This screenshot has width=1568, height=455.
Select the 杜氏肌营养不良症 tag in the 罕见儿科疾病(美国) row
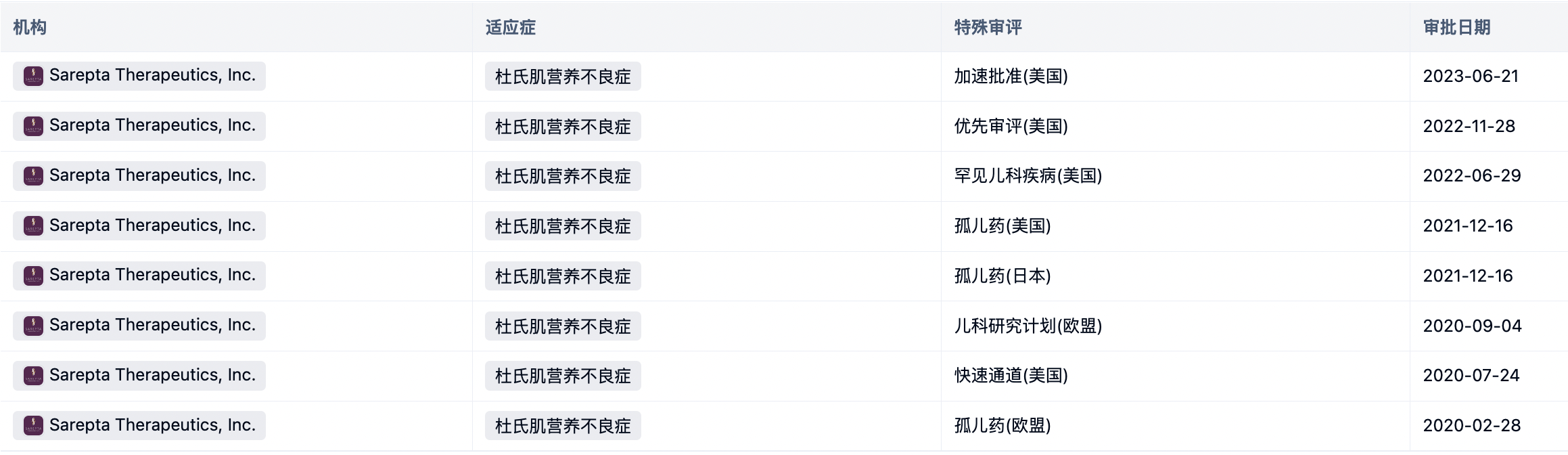[x=563, y=176]
